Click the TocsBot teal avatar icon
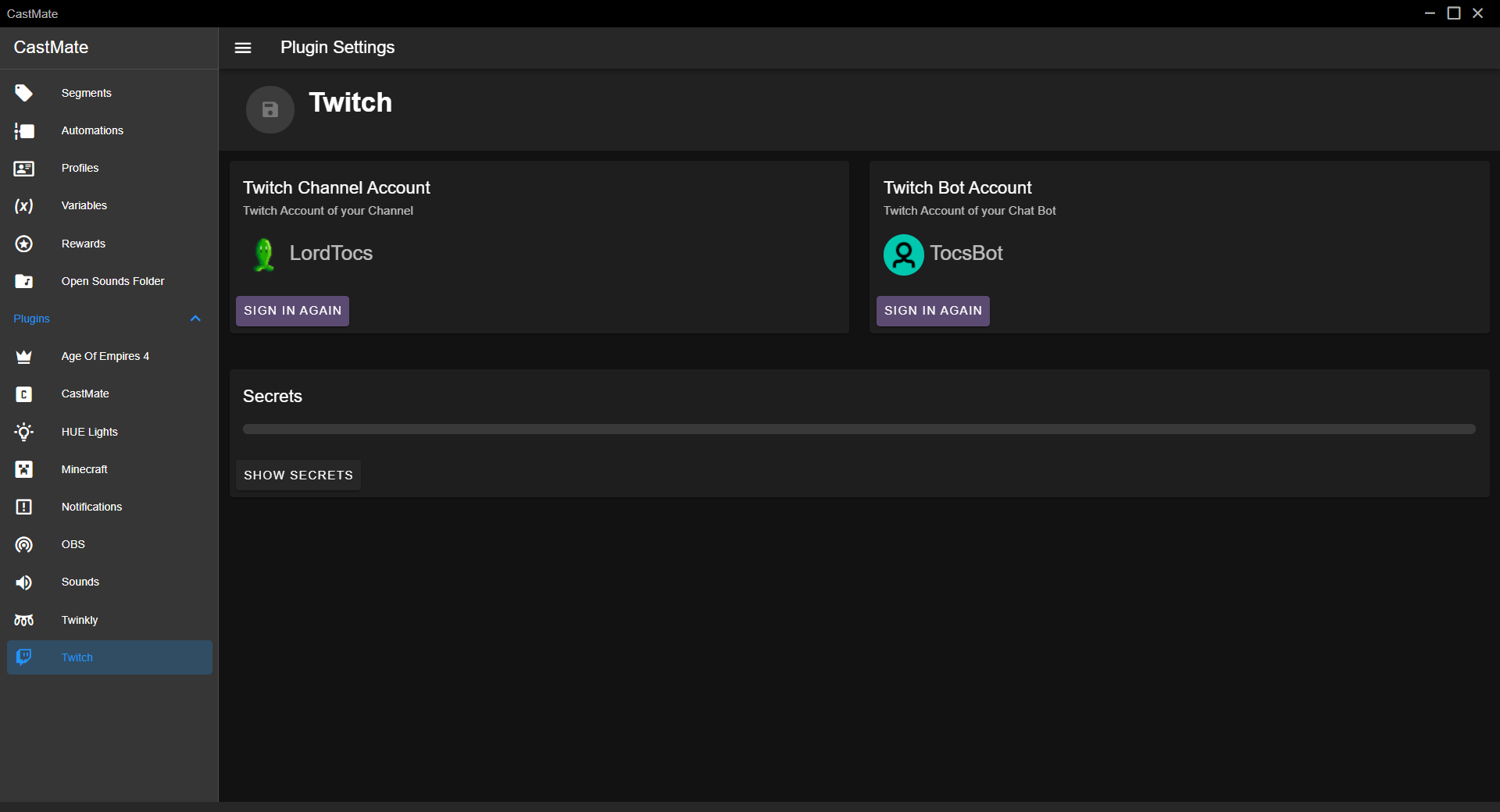This screenshot has height=812, width=1500. 904,255
